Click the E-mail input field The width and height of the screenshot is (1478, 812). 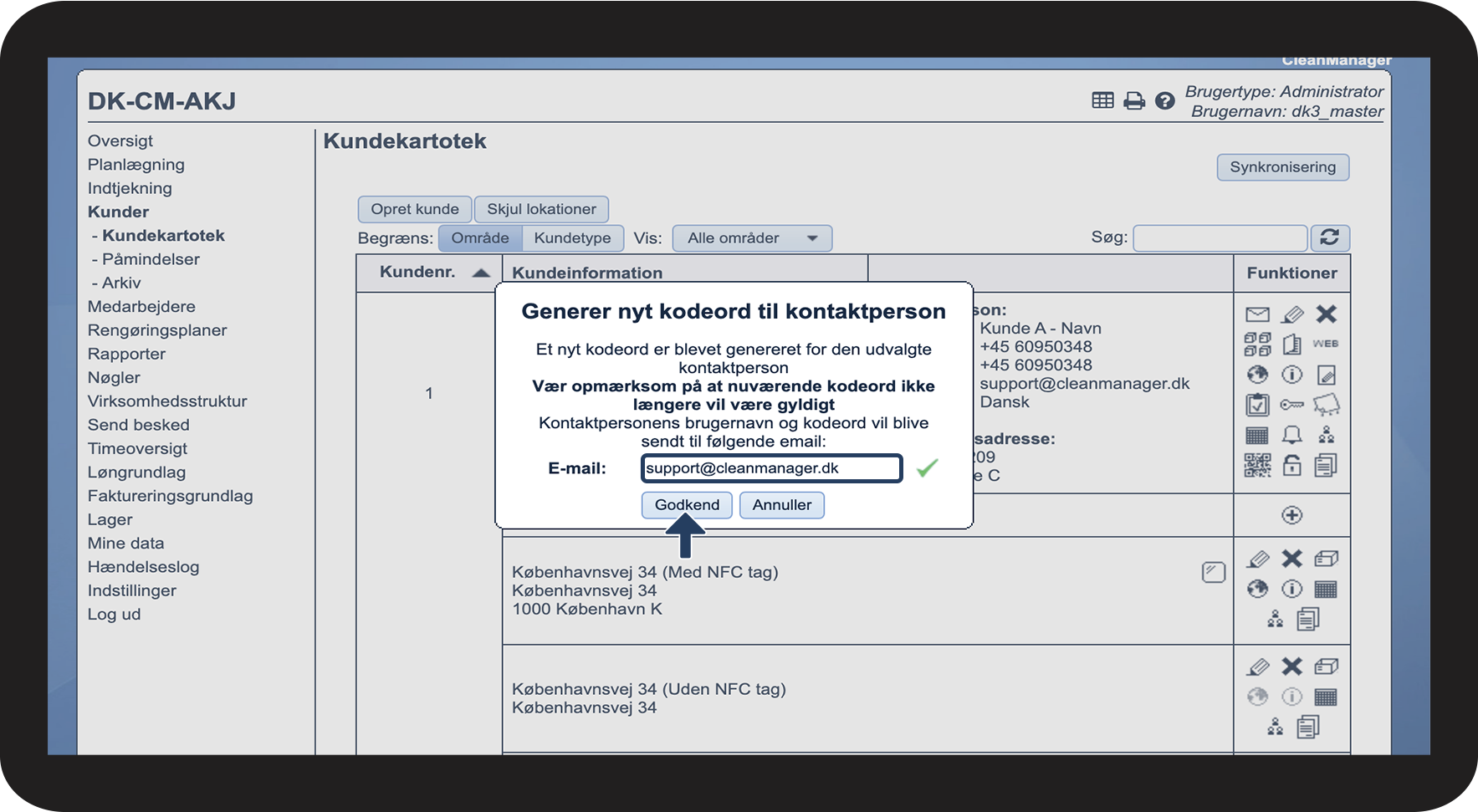click(770, 468)
